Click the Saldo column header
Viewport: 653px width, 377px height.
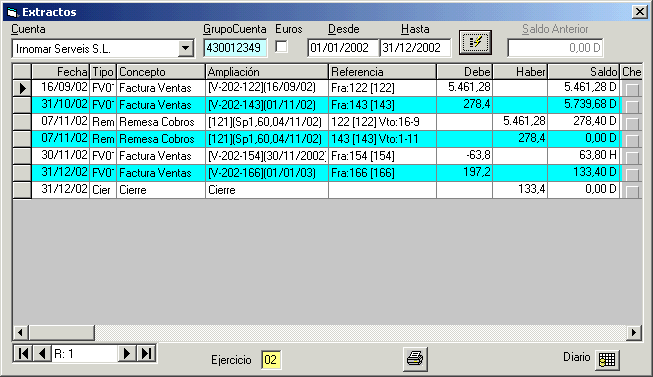click(583, 72)
